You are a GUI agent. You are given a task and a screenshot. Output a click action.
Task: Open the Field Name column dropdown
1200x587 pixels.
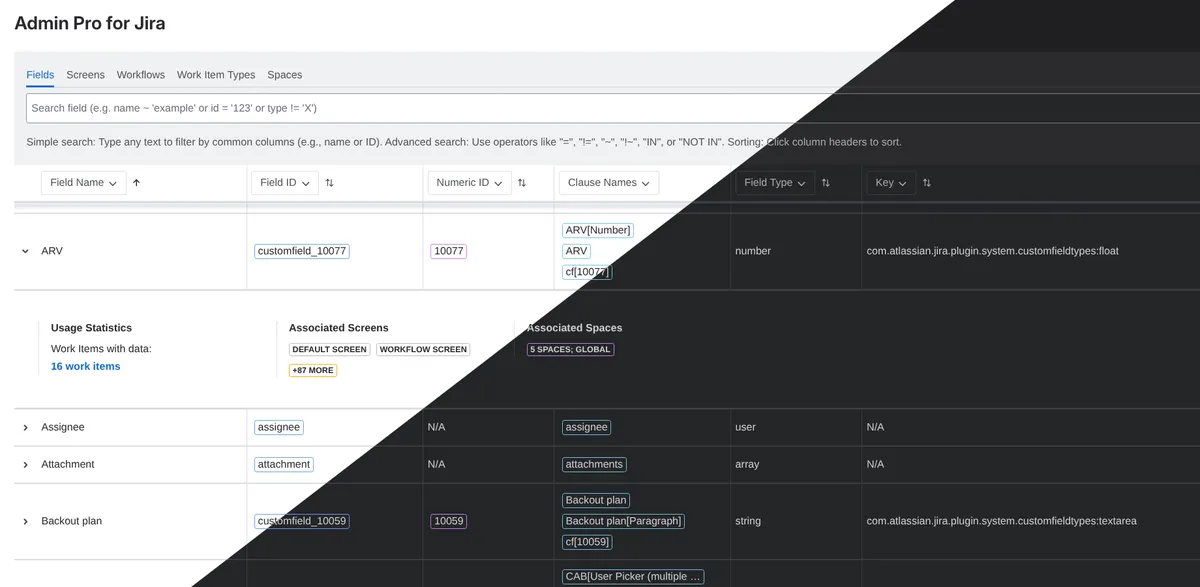click(x=83, y=183)
